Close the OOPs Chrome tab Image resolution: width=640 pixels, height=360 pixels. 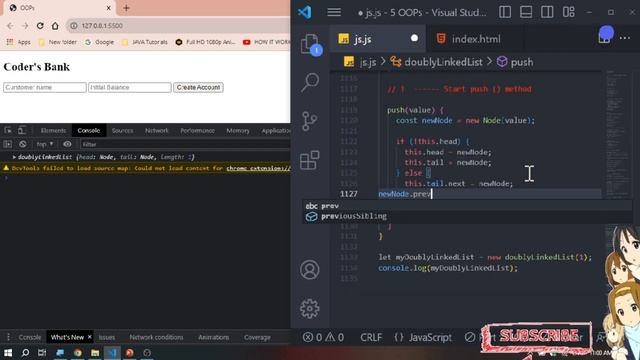click(x=109, y=8)
